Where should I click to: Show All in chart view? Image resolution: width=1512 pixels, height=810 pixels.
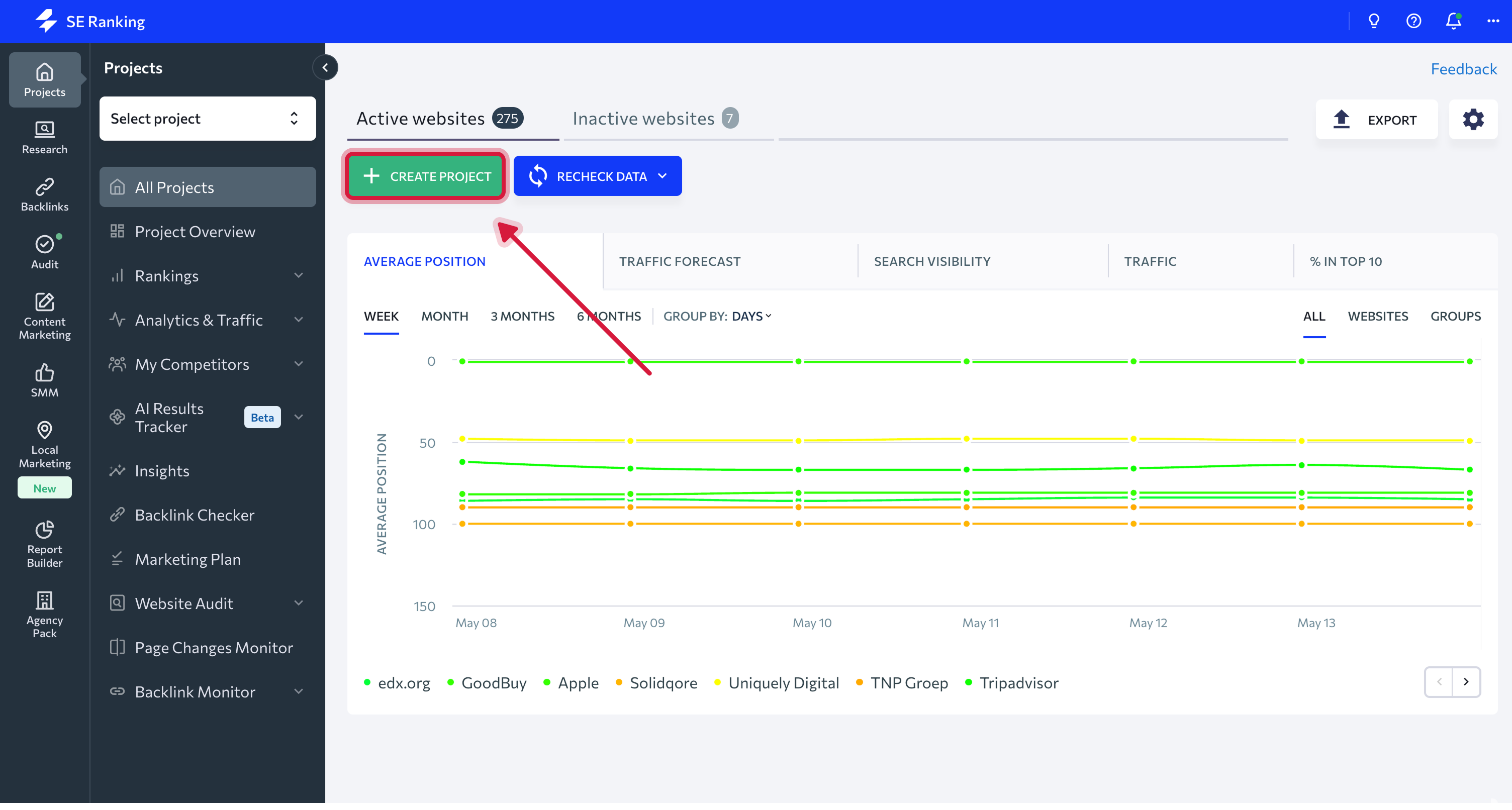click(x=1313, y=317)
